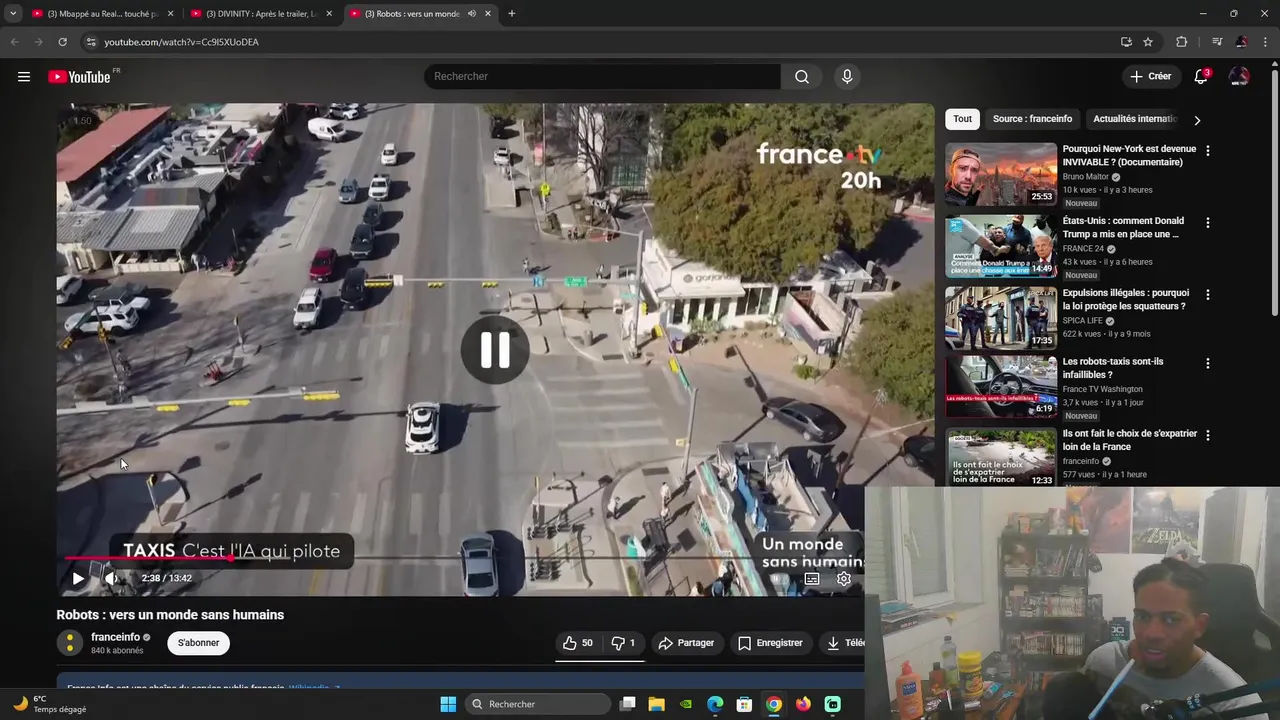Reload the page
The width and height of the screenshot is (1280, 720).
pos(62,42)
